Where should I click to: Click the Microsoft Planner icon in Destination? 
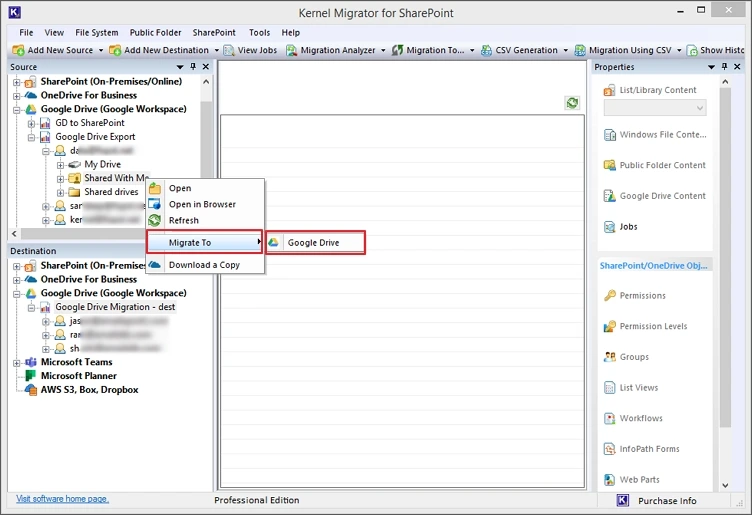pyautogui.click(x=31, y=376)
